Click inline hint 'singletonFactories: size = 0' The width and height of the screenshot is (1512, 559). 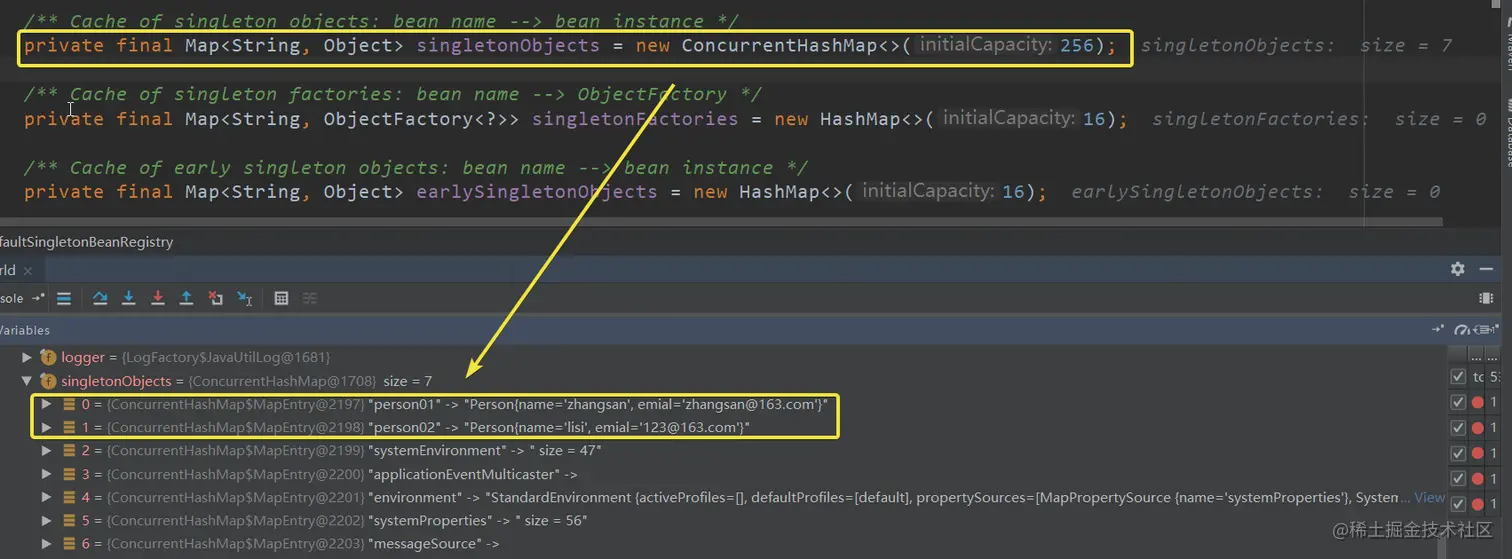[x=1319, y=118]
